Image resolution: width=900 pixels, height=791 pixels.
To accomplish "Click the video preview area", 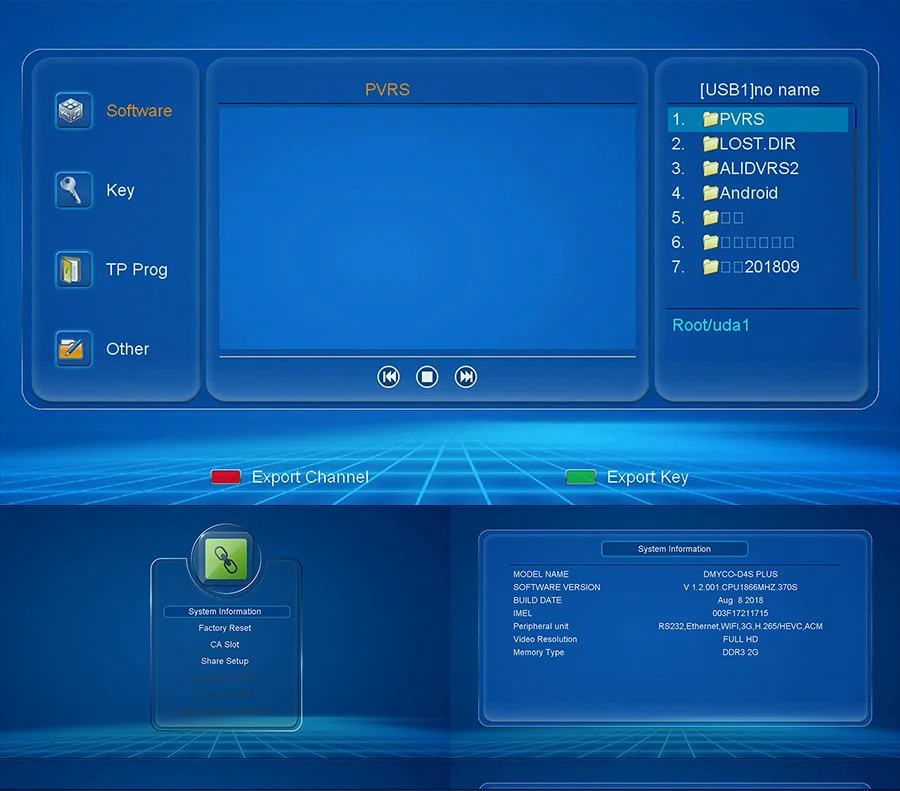I will (428, 228).
